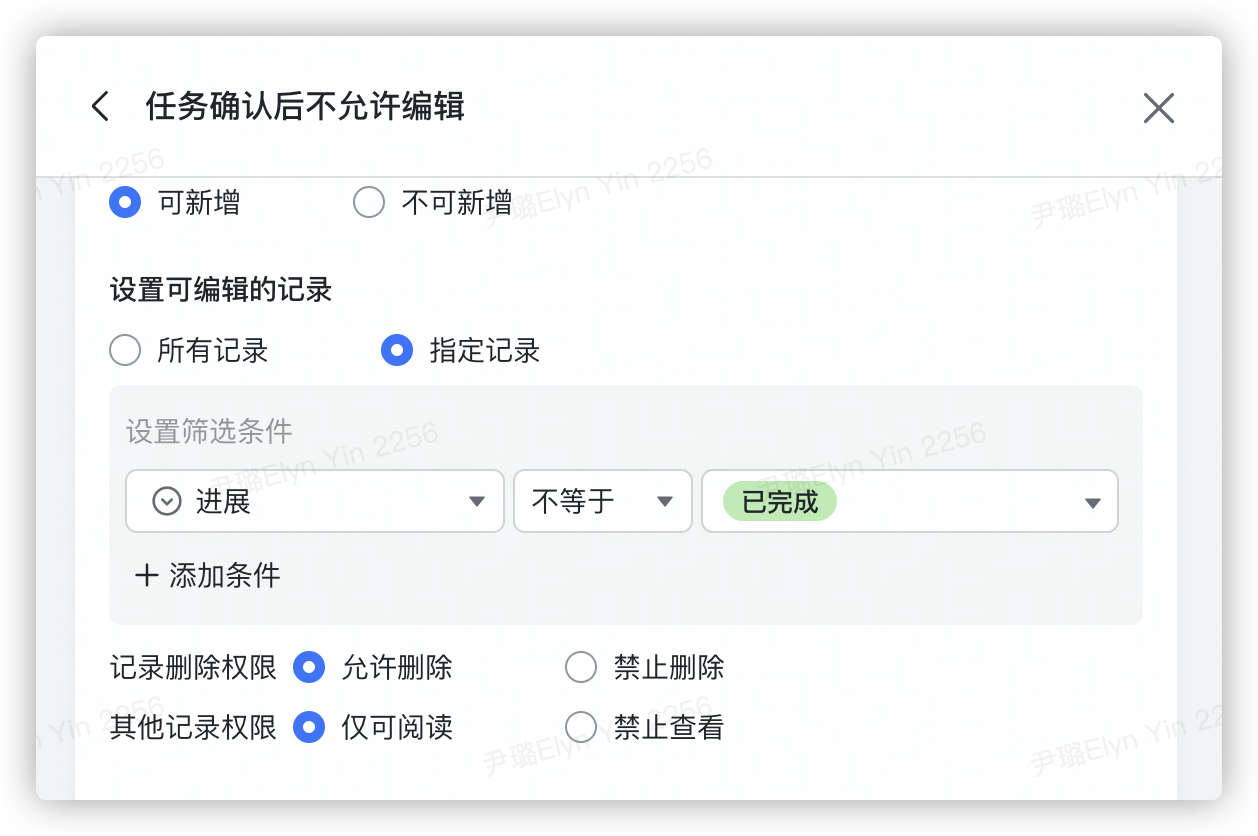
Task: Click the title 任务确认后不允许编辑
Action: 305,106
